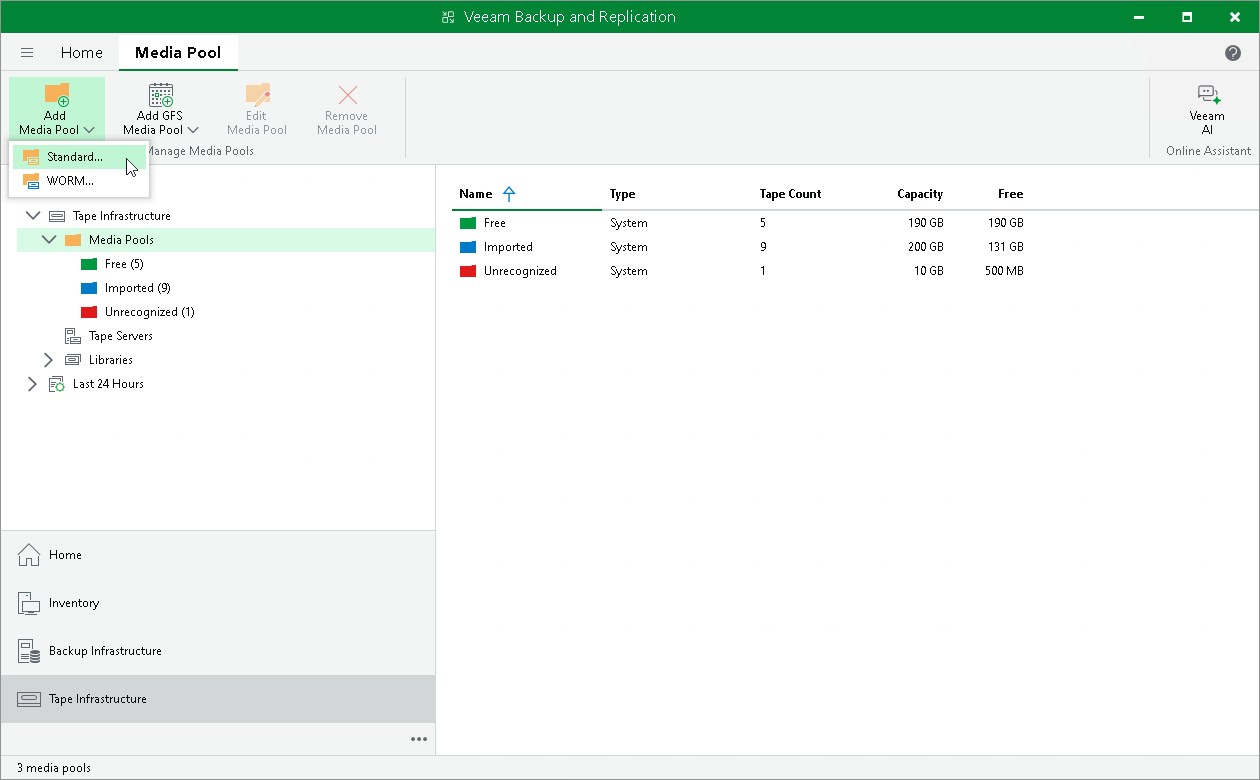
Task: Click the hamburger menu icon
Action: point(27,52)
